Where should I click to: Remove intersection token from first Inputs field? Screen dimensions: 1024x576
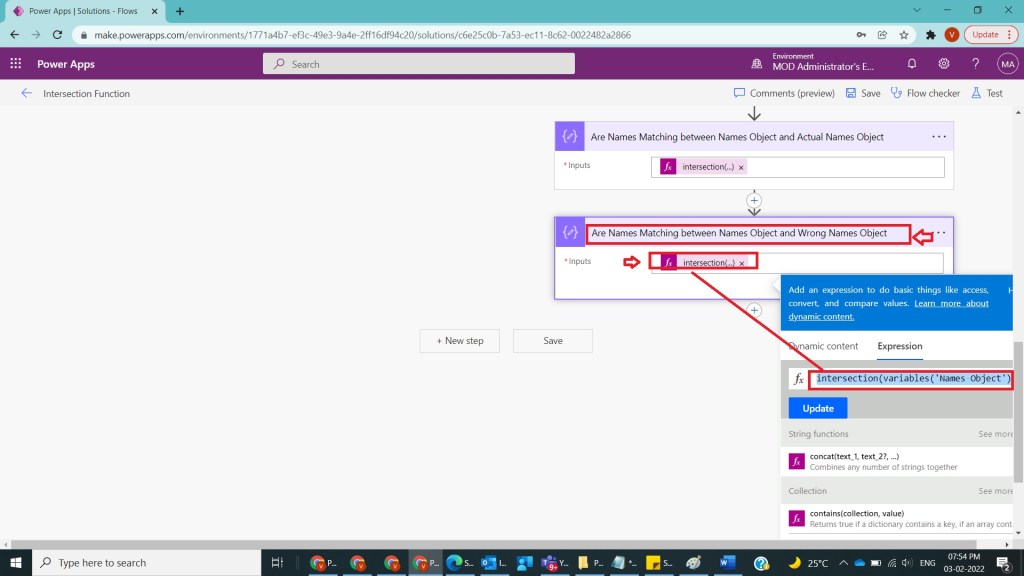point(741,167)
